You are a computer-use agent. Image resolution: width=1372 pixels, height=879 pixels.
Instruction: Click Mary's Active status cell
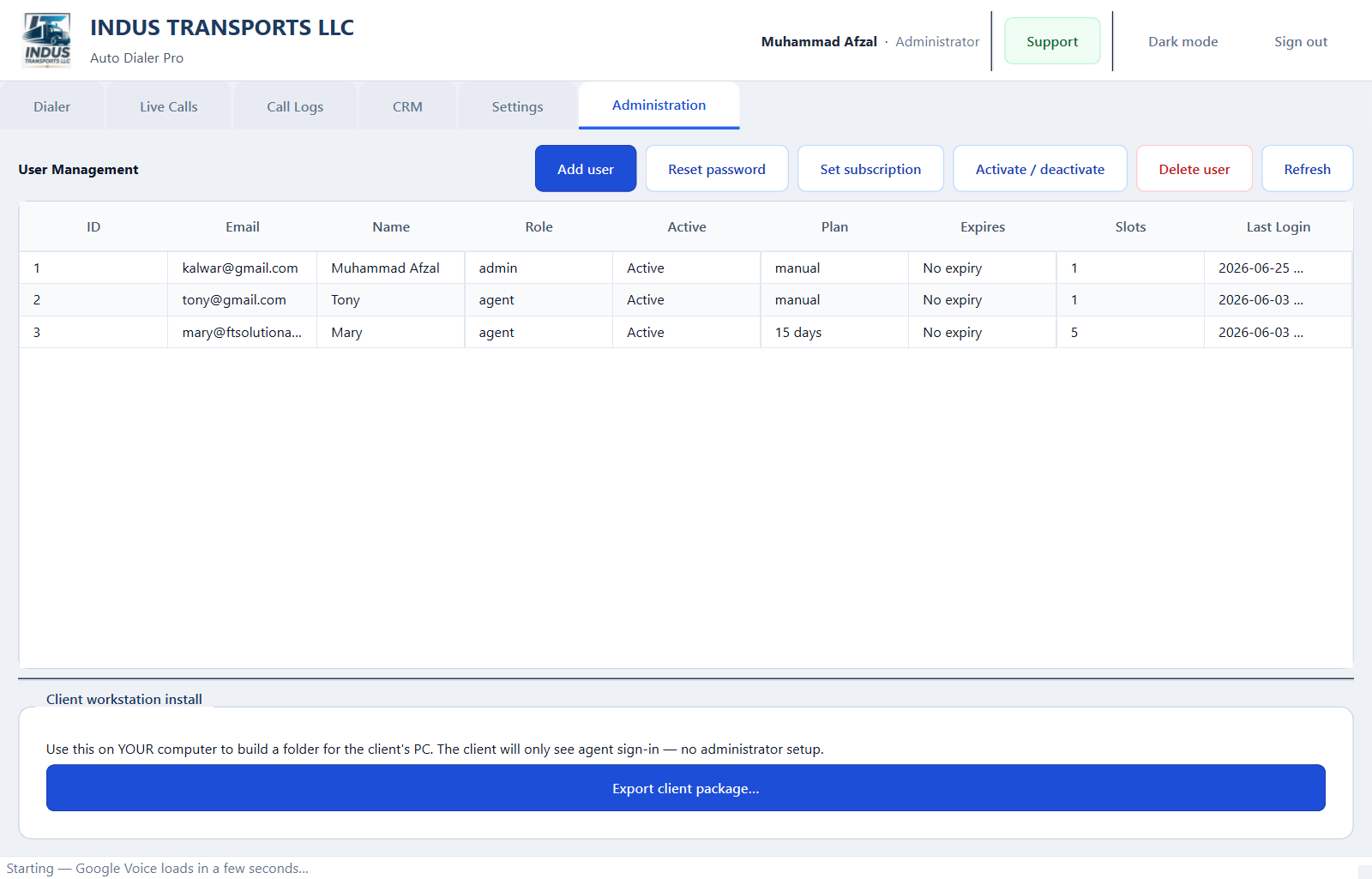[687, 332]
